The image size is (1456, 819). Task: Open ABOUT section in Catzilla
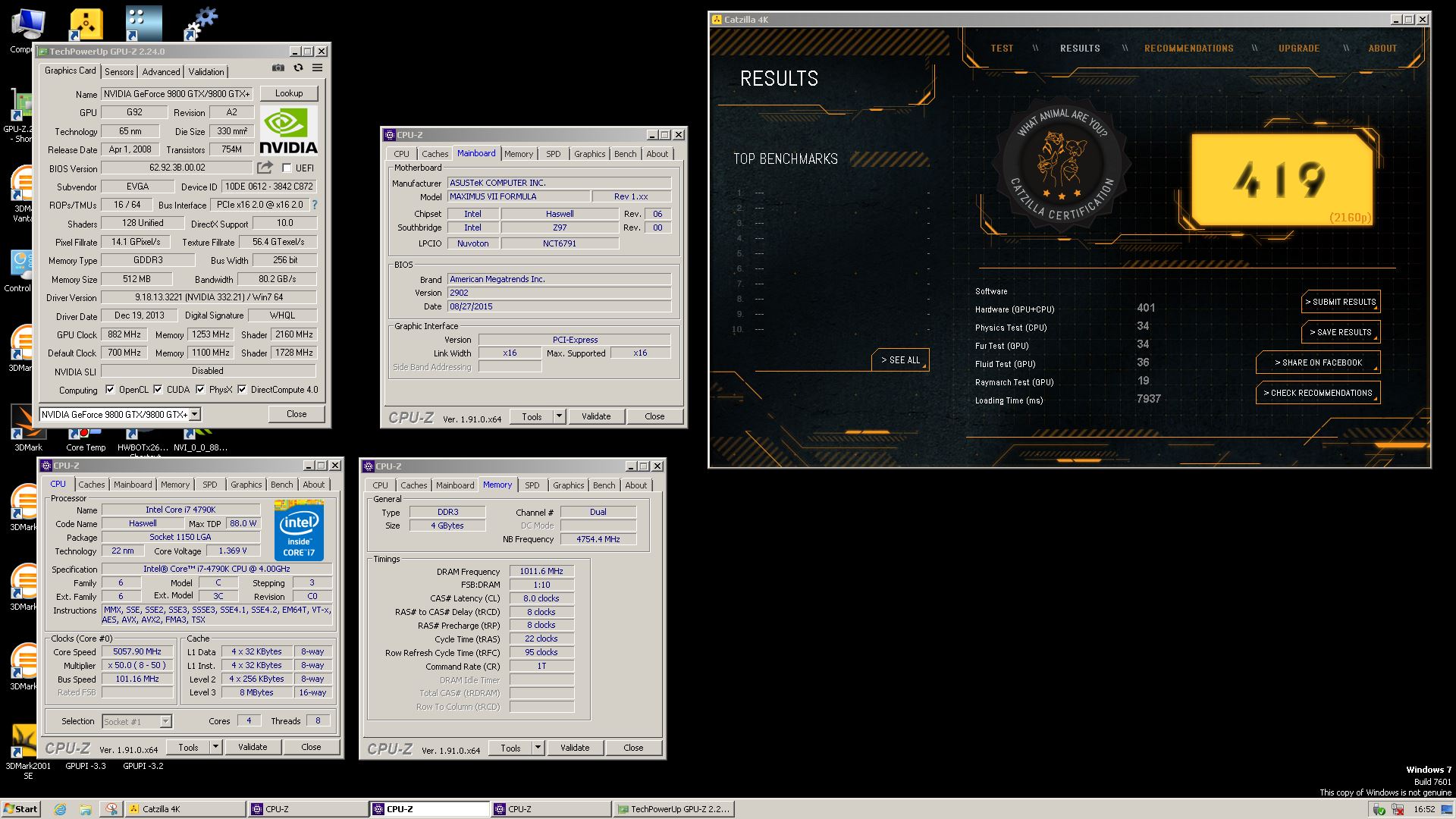click(1382, 48)
